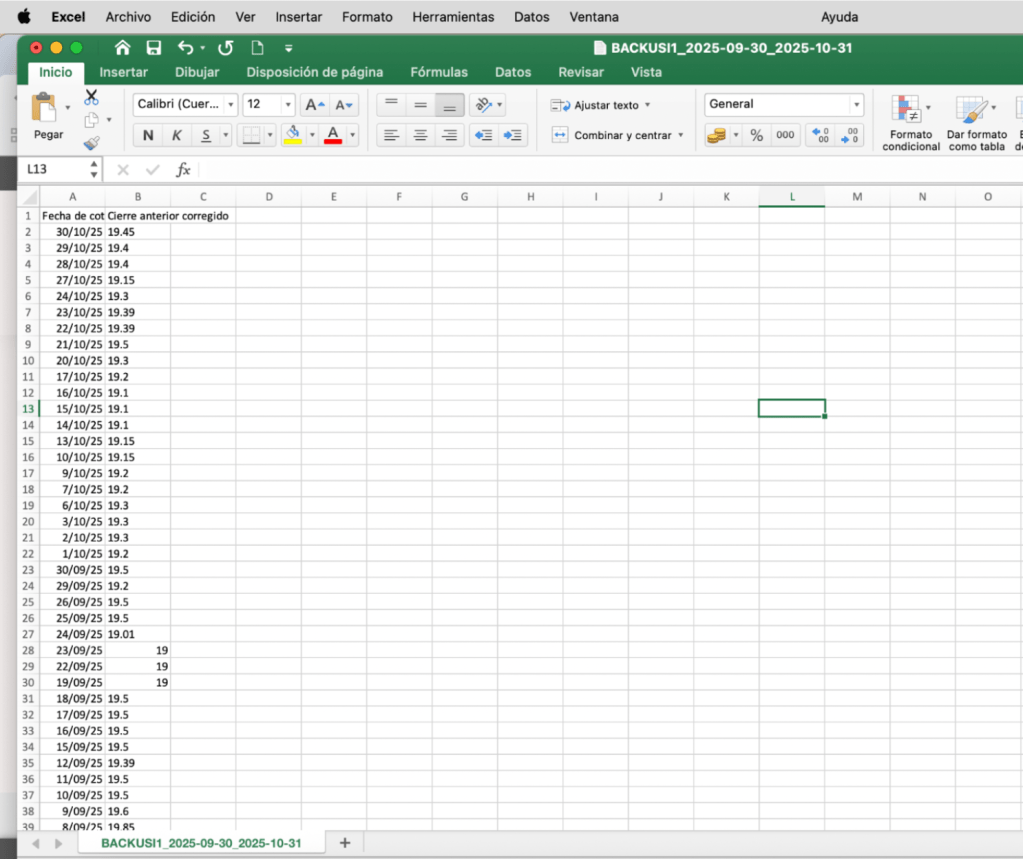The image size is (1023, 859).
Task: Click the increase font size icon
Action: (x=314, y=105)
